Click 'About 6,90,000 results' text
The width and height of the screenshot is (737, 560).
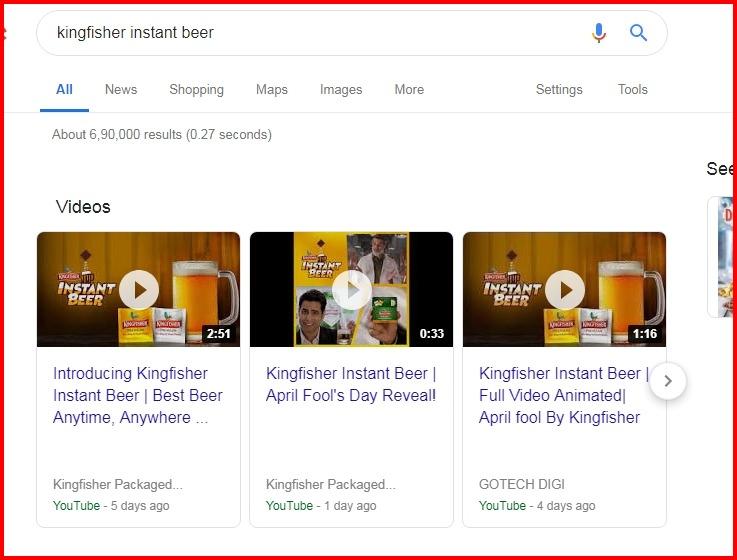tap(162, 134)
